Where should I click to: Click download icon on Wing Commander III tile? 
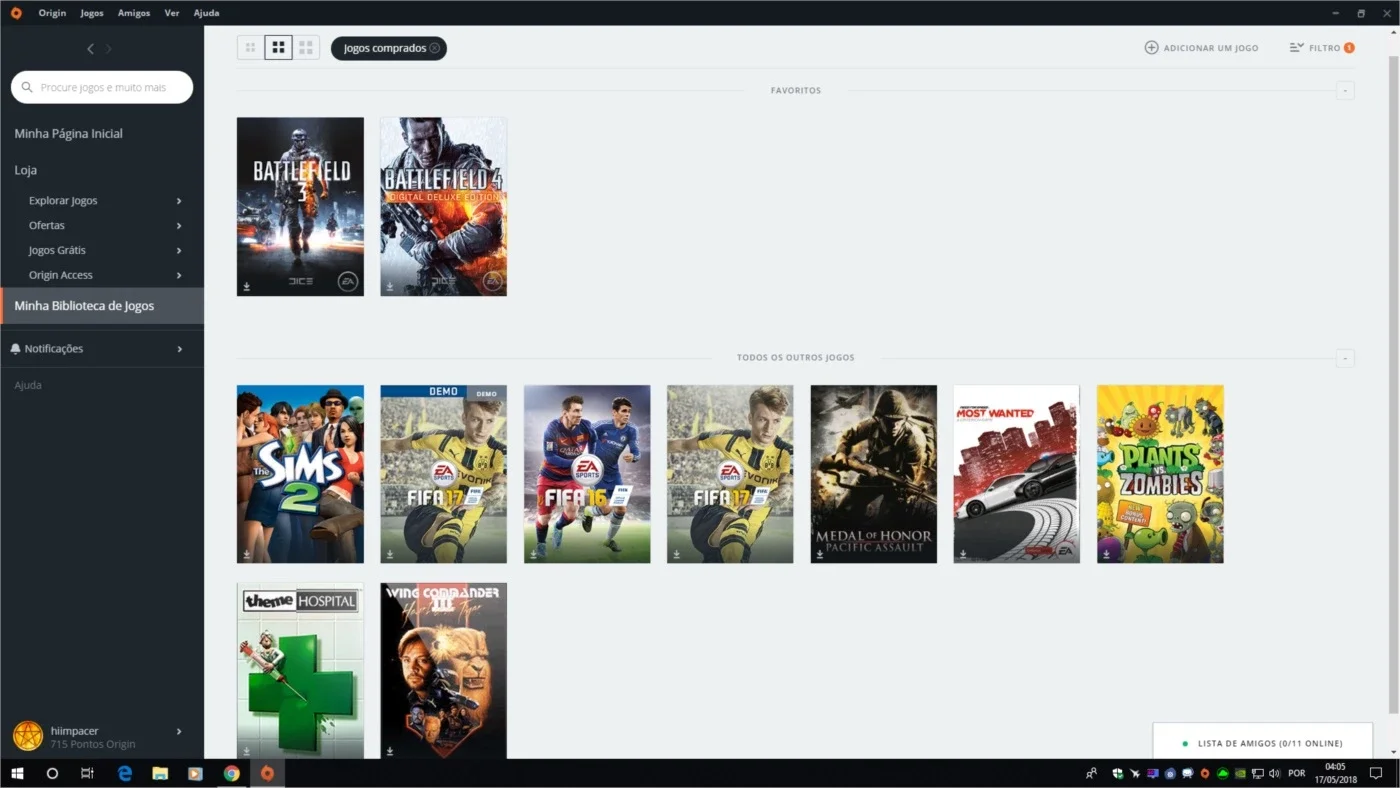coord(390,751)
